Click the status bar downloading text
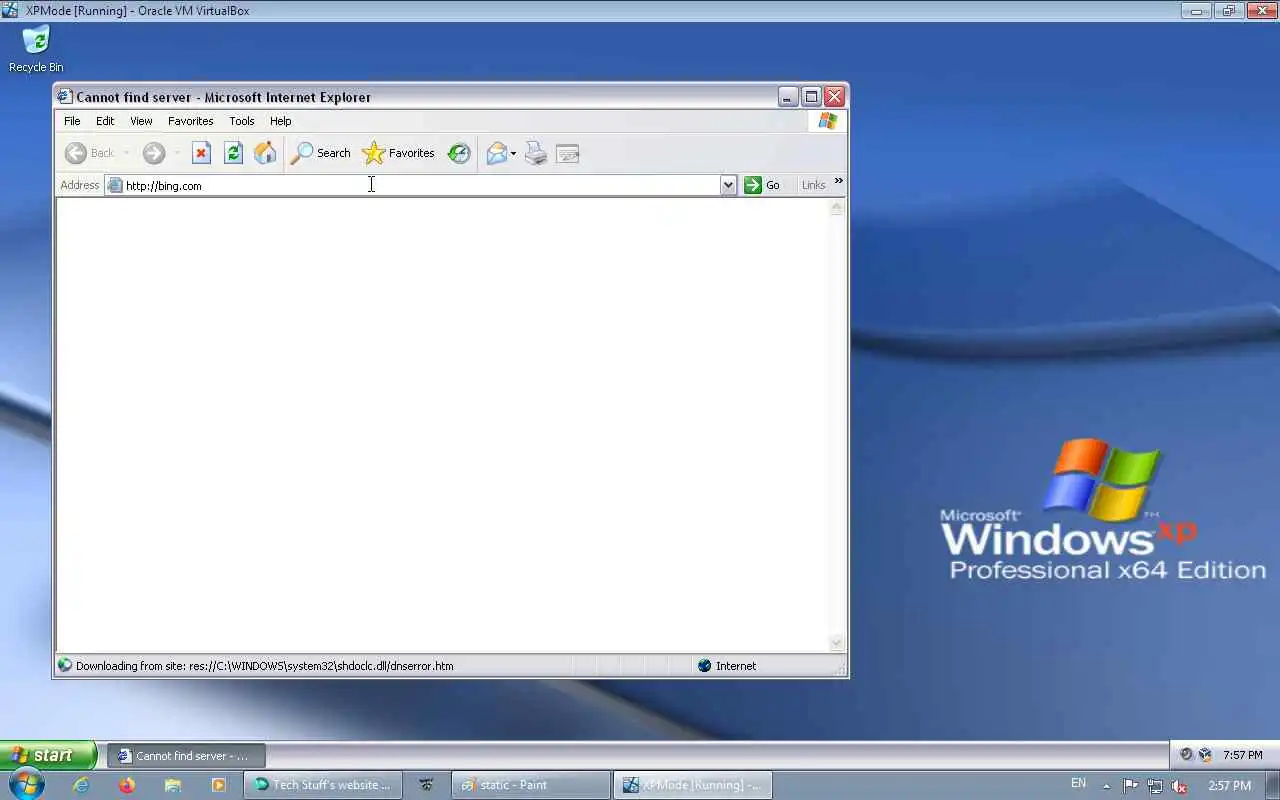The image size is (1280, 800). [264, 666]
